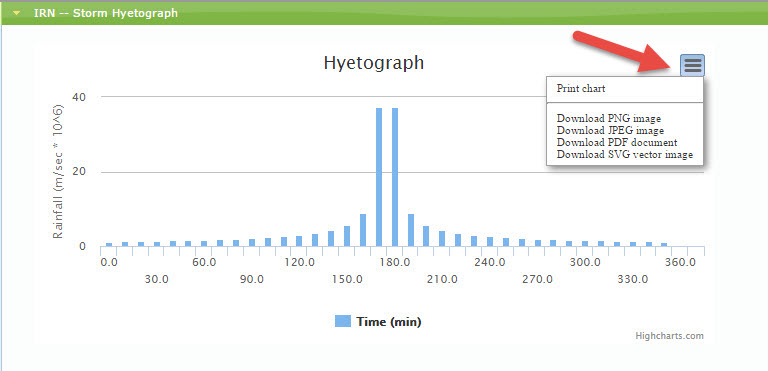Image resolution: width=768 pixels, height=371 pixels.
Task: Choose Download PNG image
Action: (x=609, y=118)
